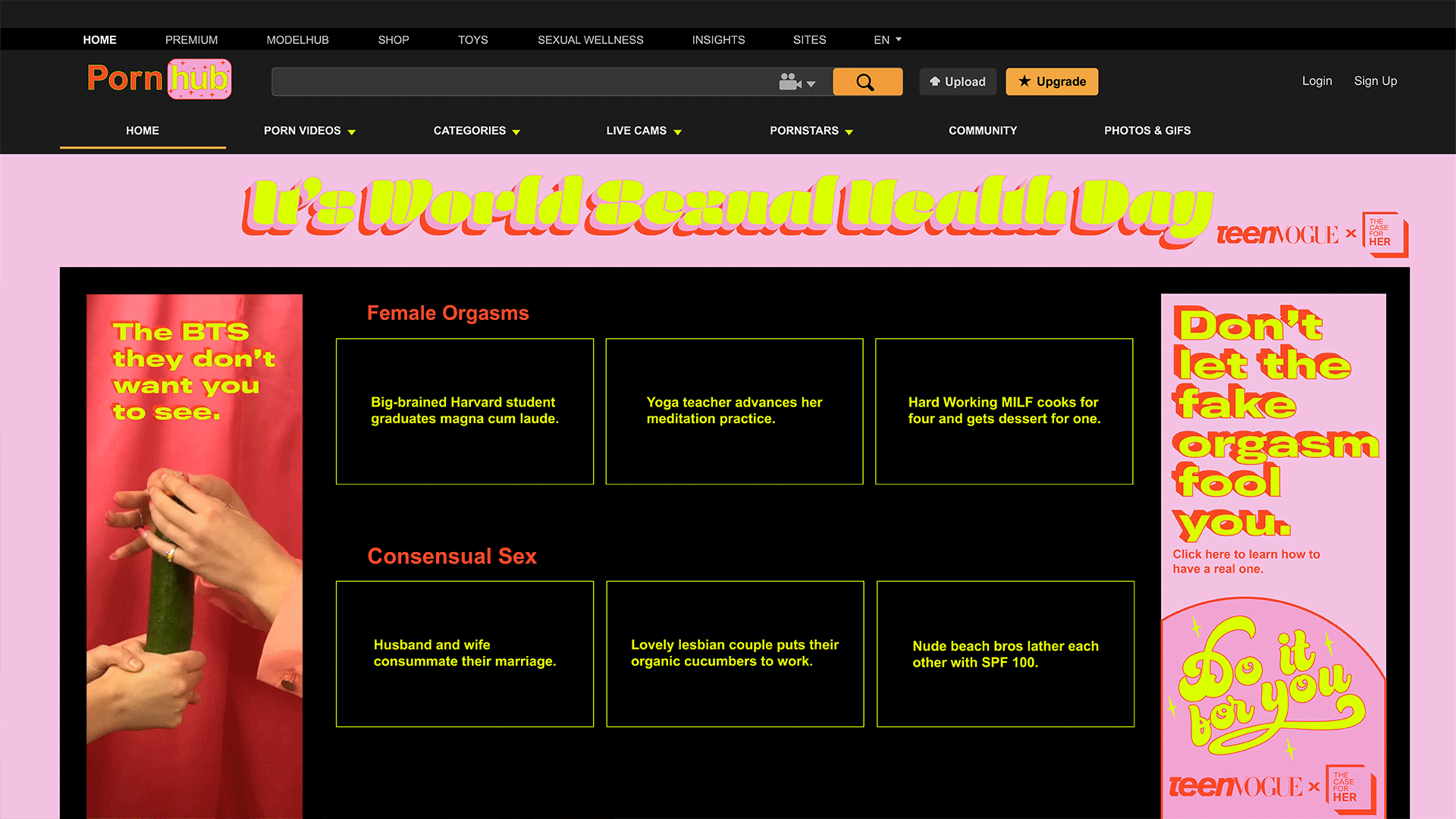This screenshot has width=1456, height=819.
Task: Click the Consensual Sex section heading
Action: click(452, 556)
